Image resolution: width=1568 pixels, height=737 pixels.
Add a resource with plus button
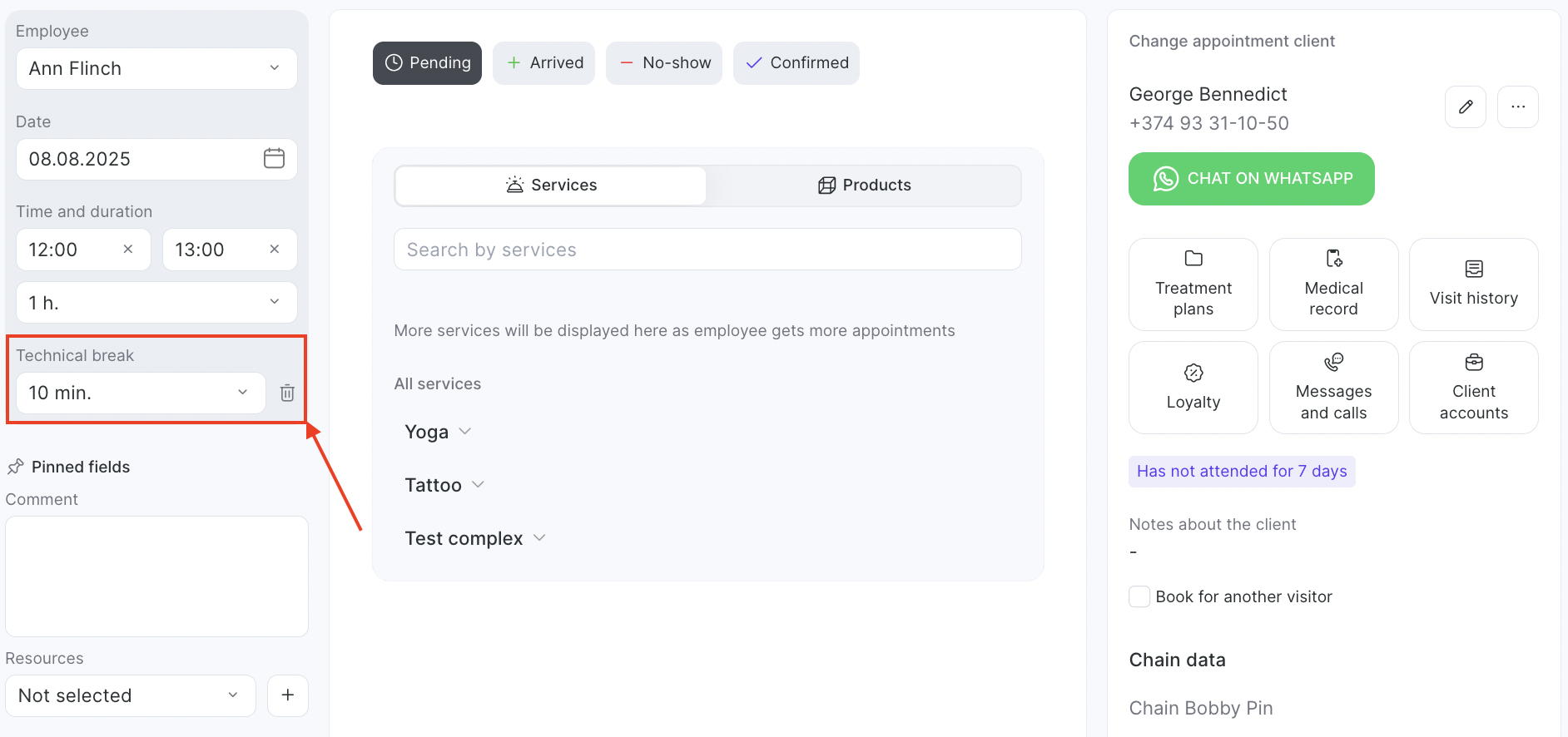[287, 695]
